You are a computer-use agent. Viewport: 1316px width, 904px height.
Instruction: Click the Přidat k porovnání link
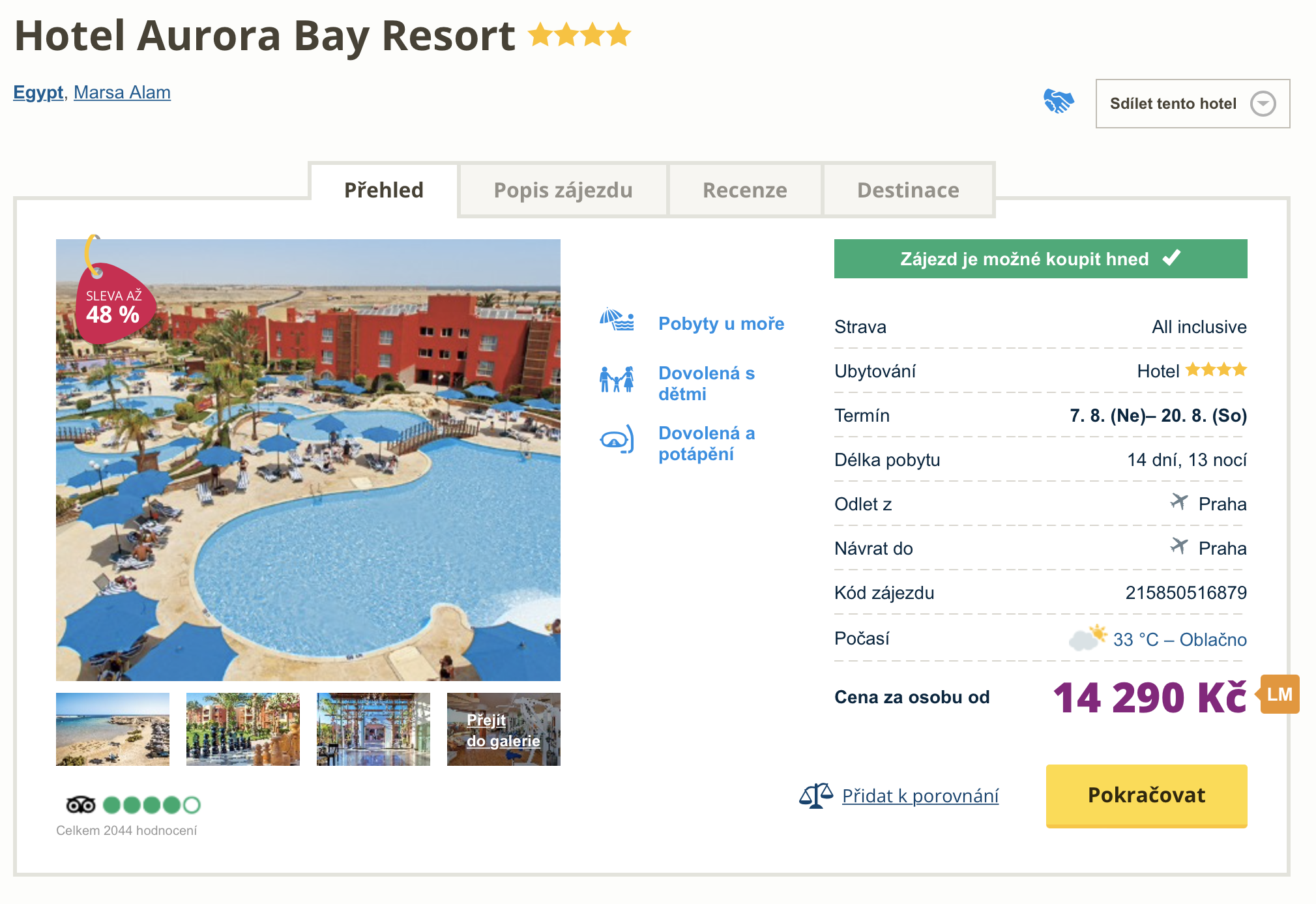click(920, 796)
